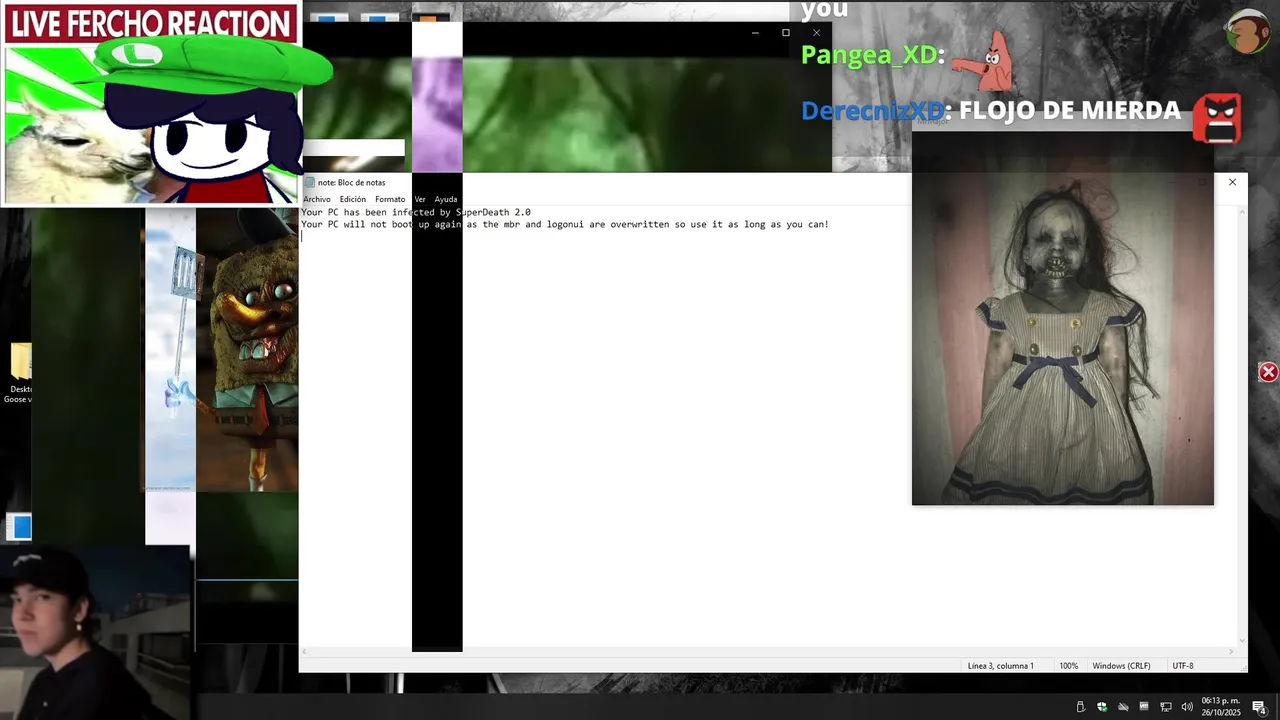This screenshot has width=1280, height=720.
Task: Close the Notepad window
Action: (x=1232, y=182)
